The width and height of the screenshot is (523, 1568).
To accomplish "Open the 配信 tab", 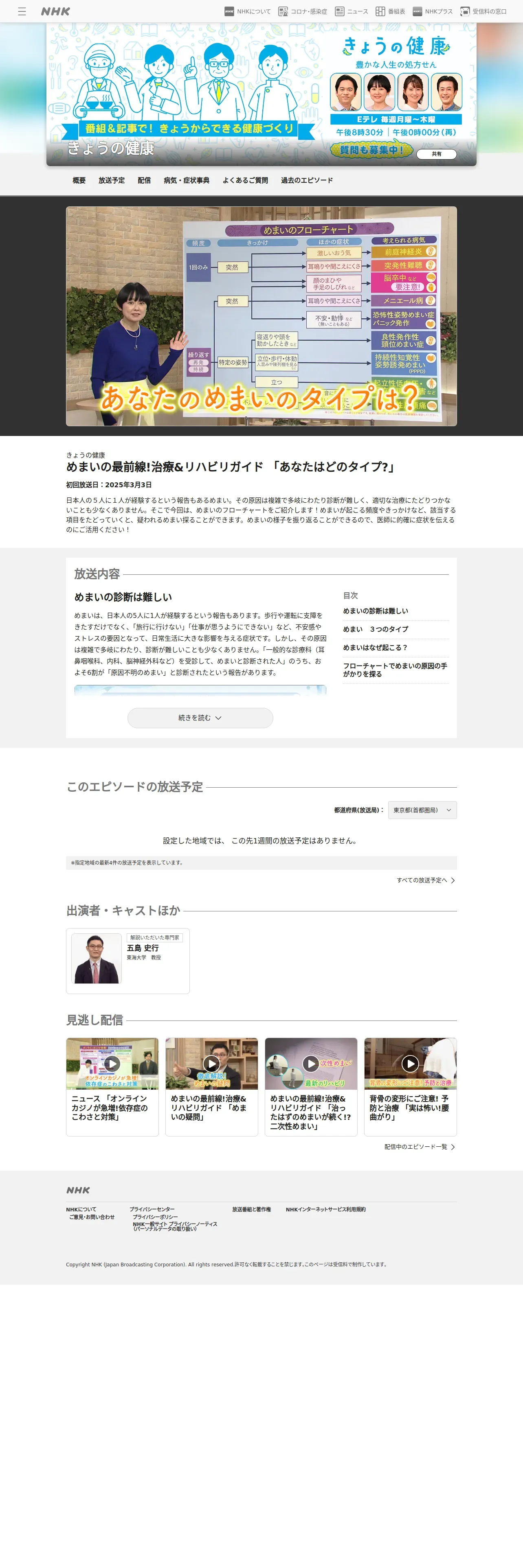I will [x=144, y=181].
